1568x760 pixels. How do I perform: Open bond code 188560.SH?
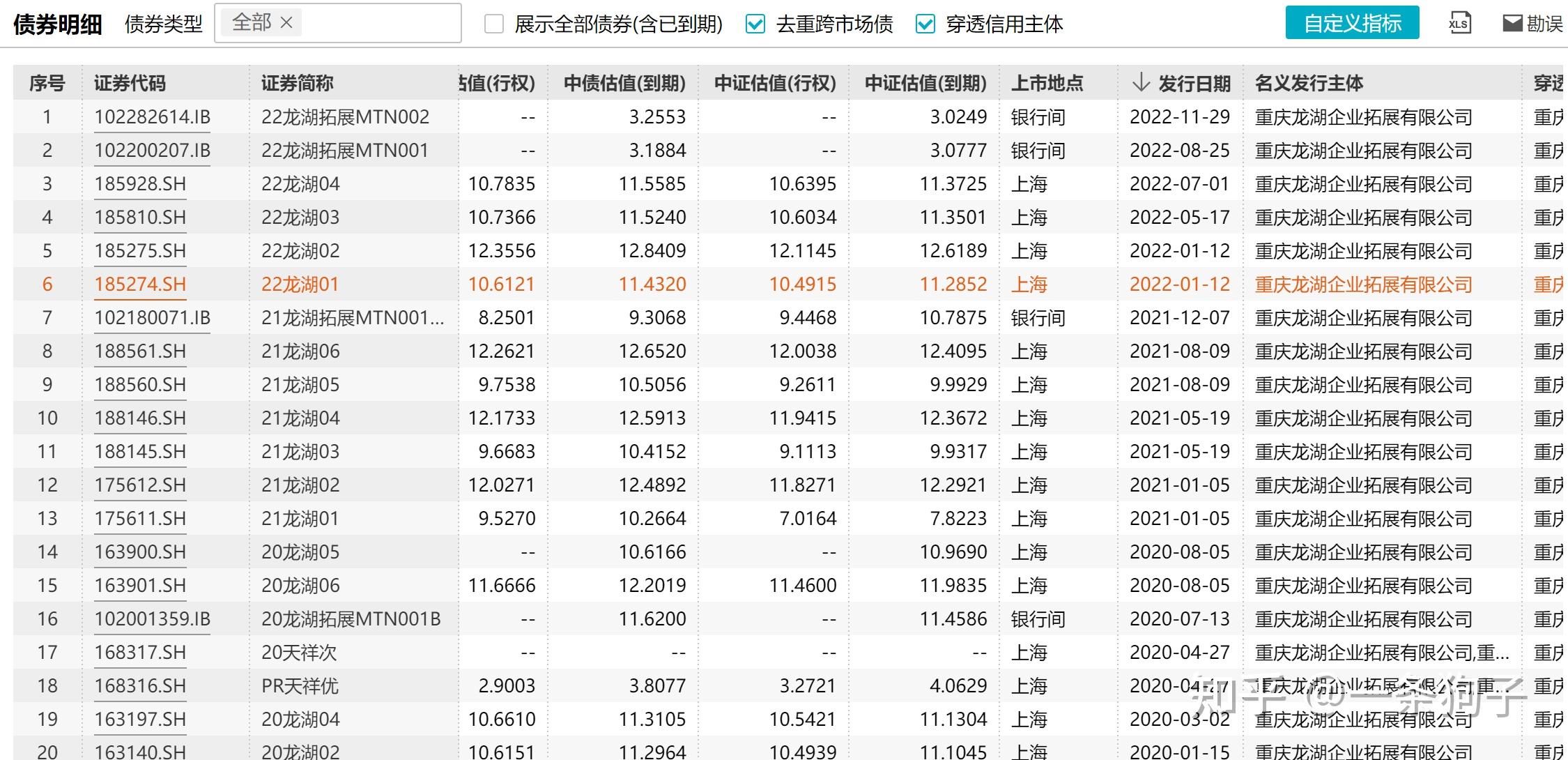(140, 384)
